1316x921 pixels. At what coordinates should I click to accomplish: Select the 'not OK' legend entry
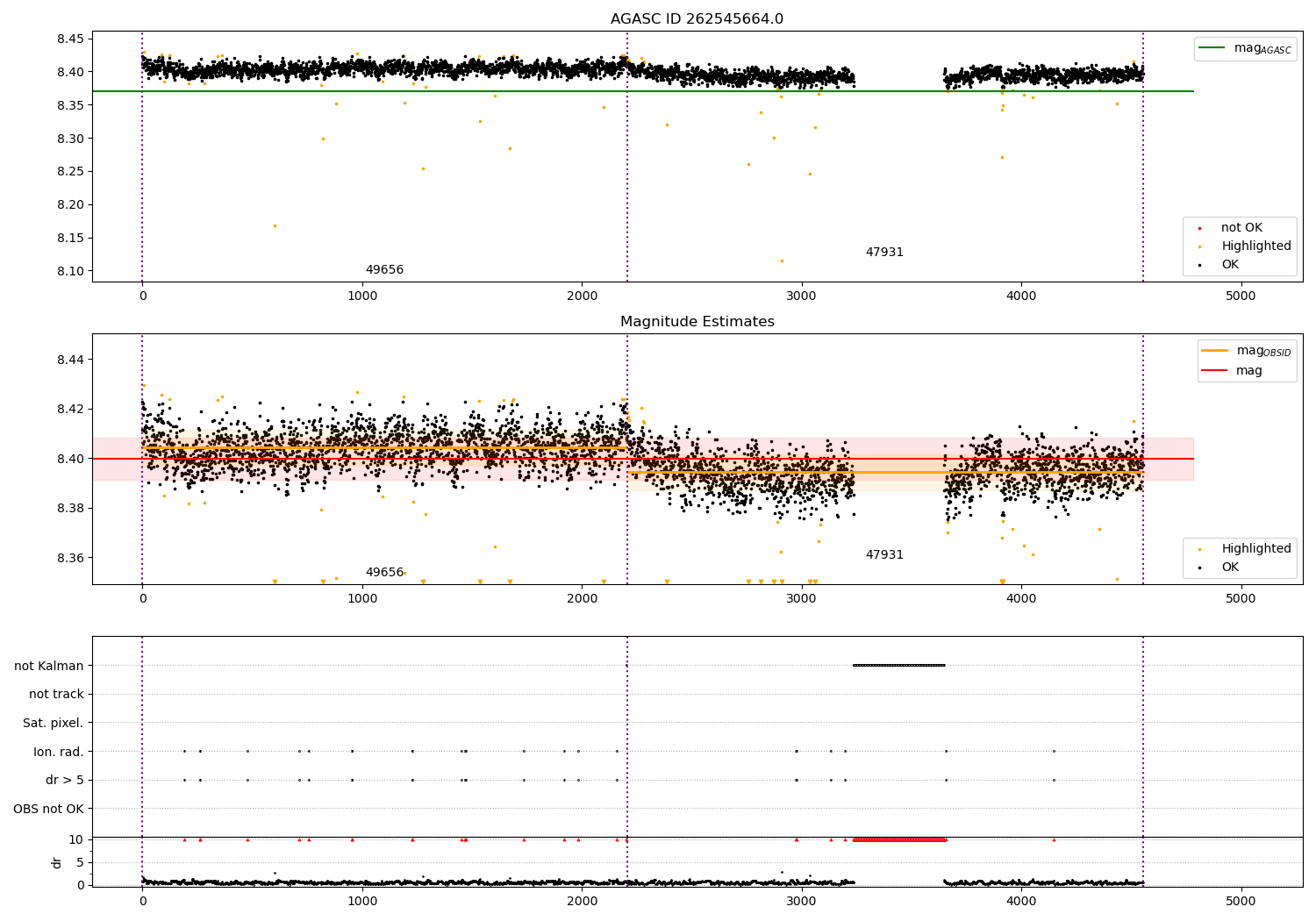[x=1241, y=228]
